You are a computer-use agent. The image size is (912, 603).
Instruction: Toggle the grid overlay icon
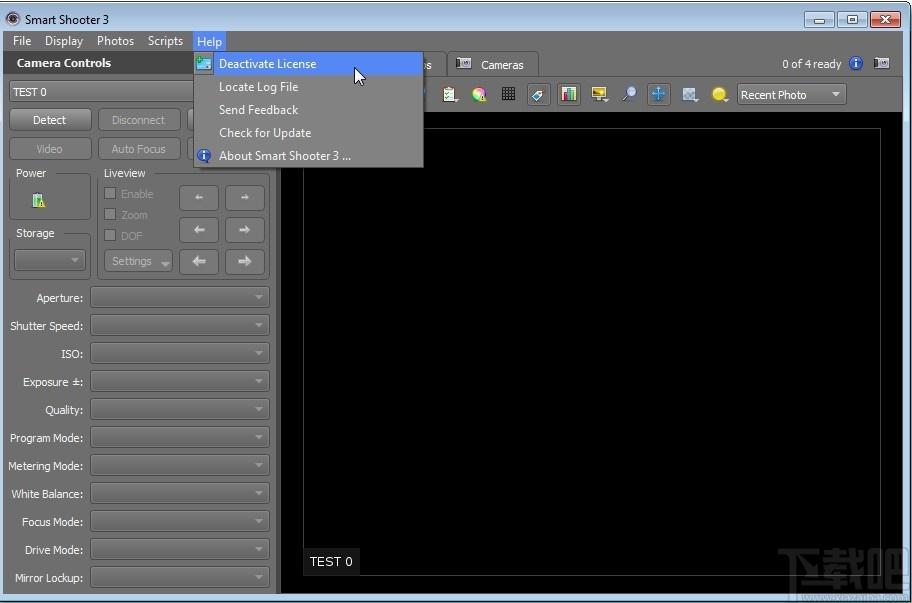508,94
